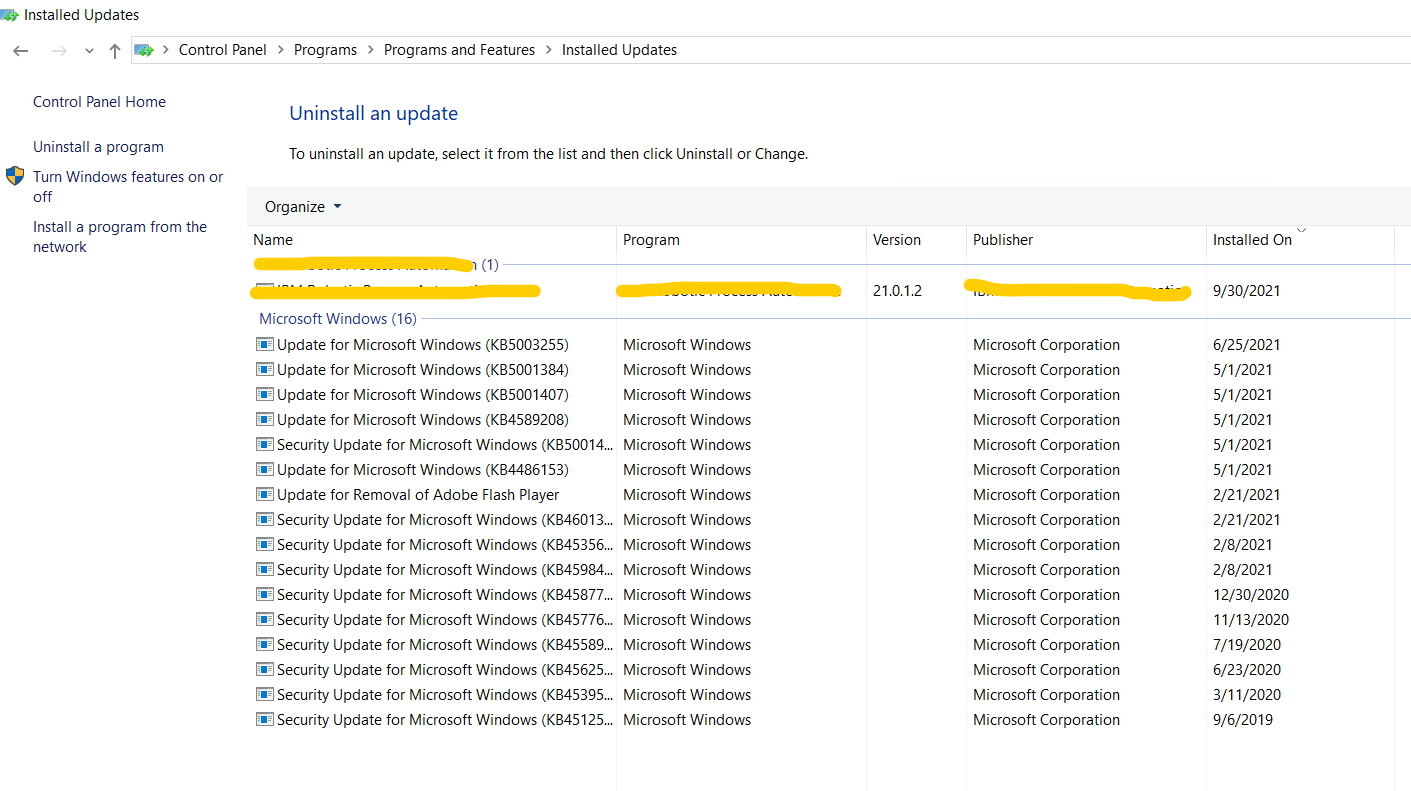Expand chevron after Control Panel breadcrumb

(280, 50)
